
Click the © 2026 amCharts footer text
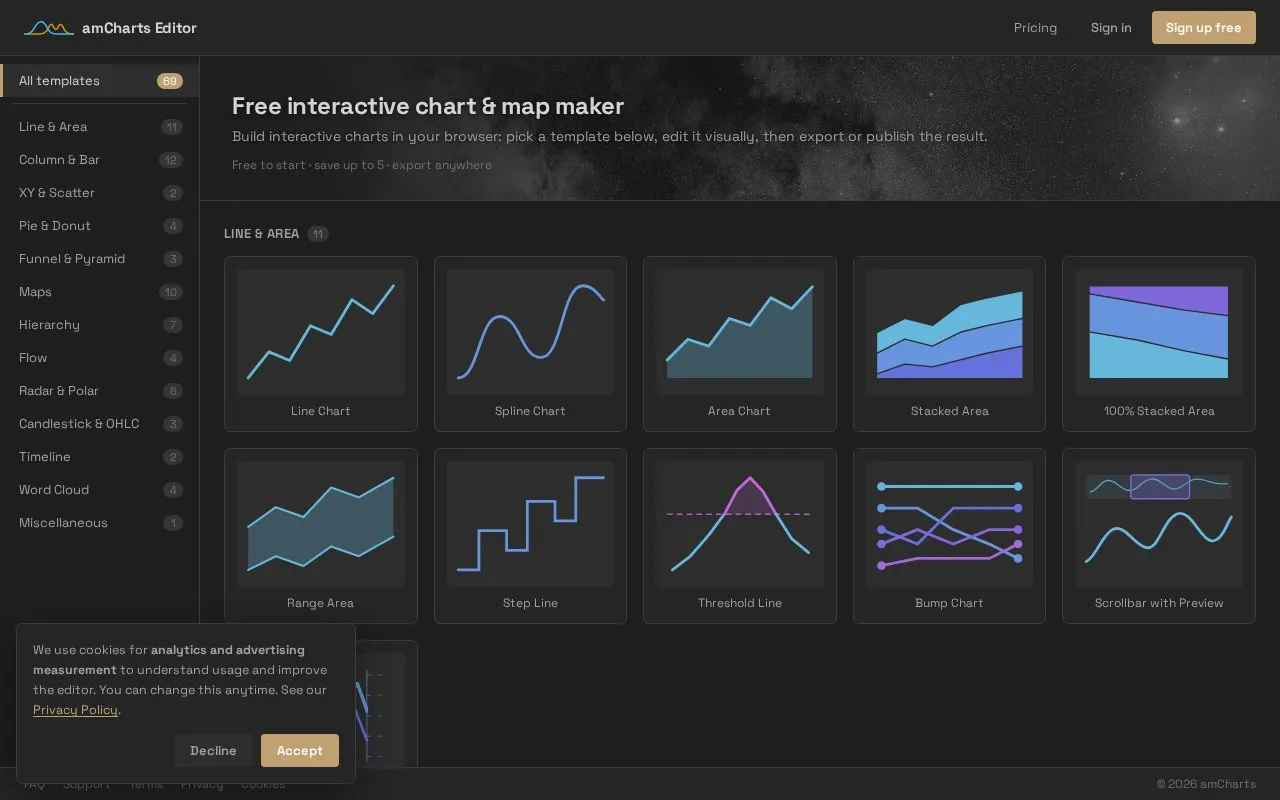(1206, 784)
